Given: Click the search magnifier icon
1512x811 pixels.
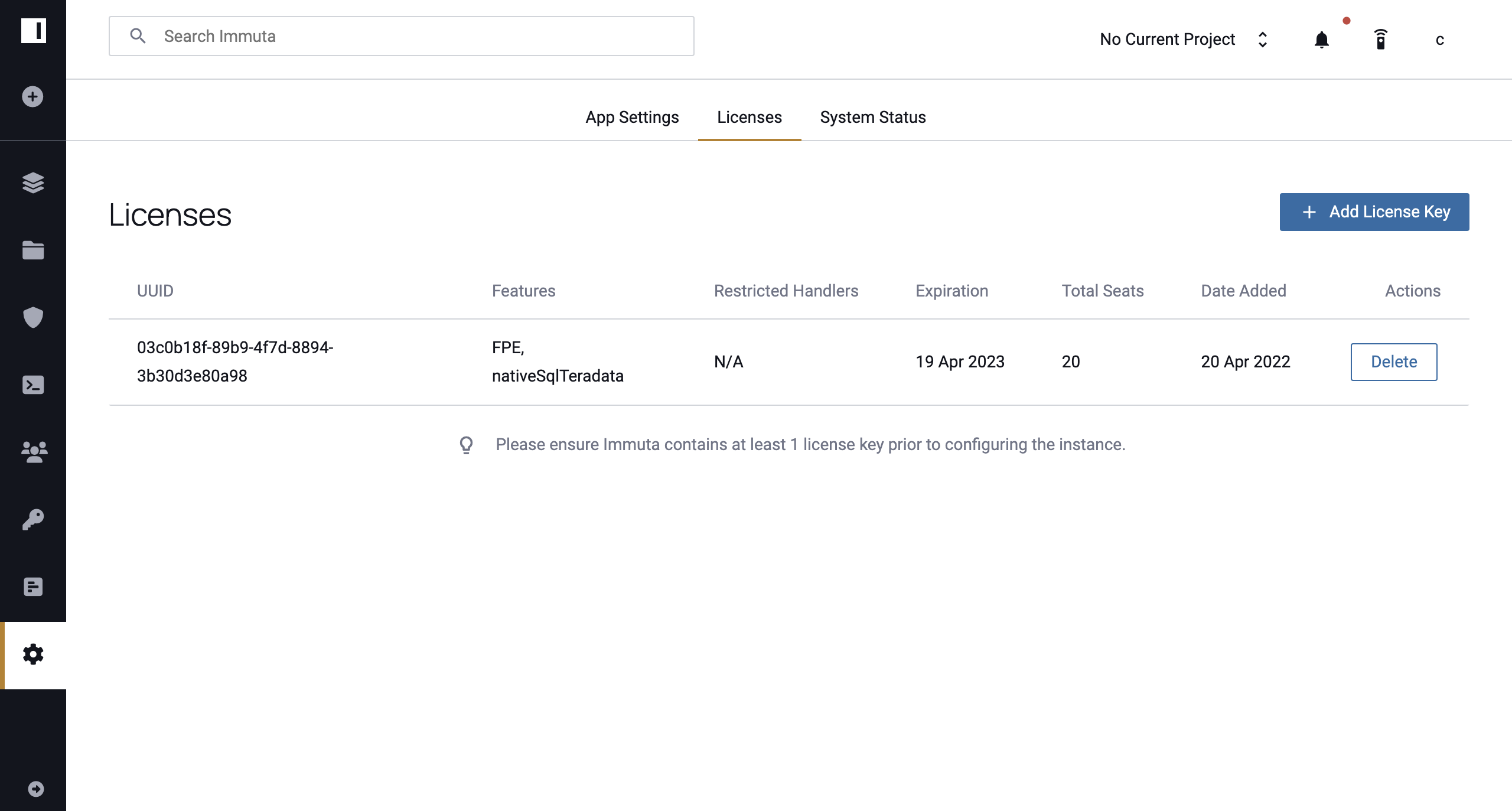Looking at the screenshot, I should click(138, 36).
